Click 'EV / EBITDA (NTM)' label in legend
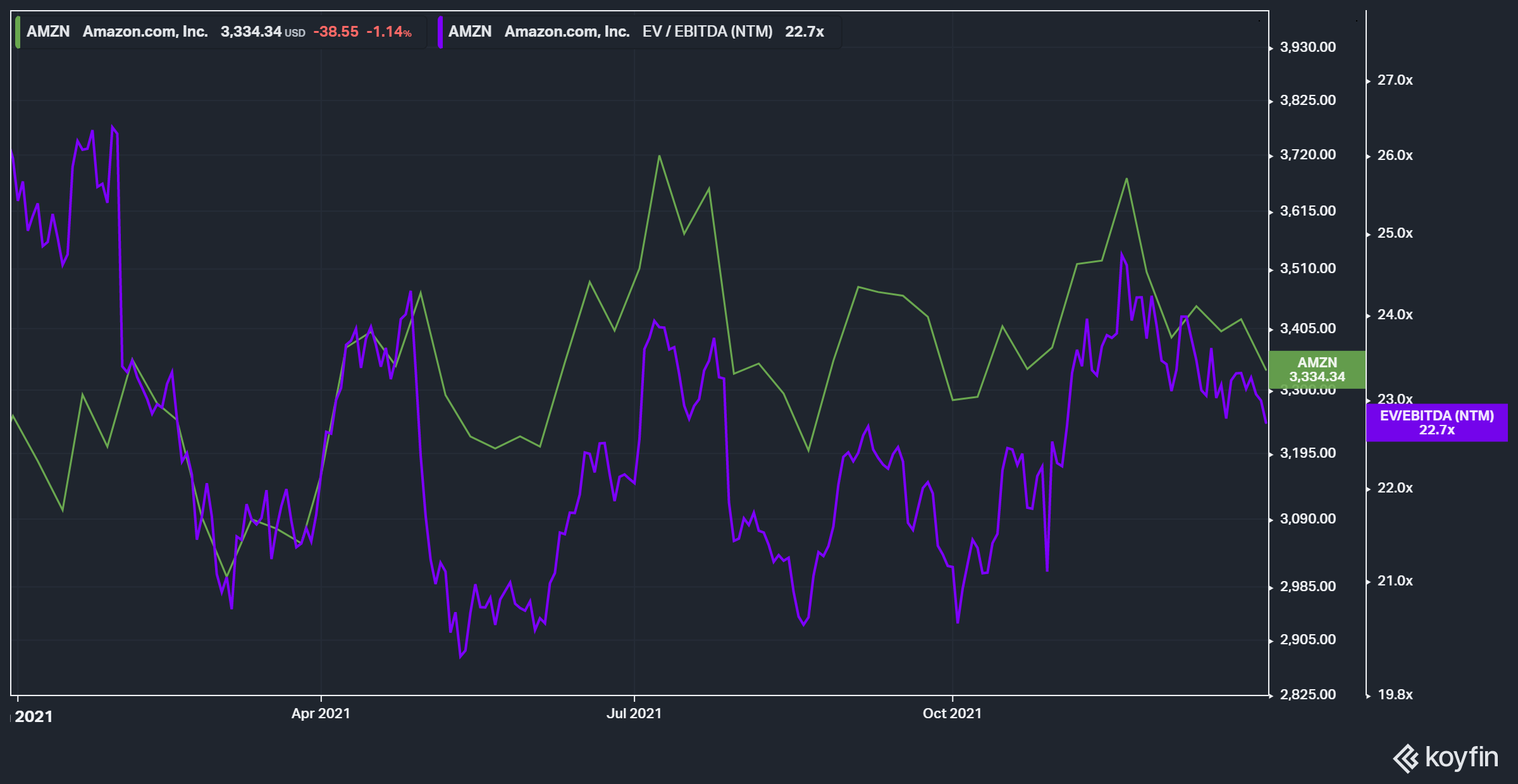1518x784 pixels. click(x=707, y=32)
